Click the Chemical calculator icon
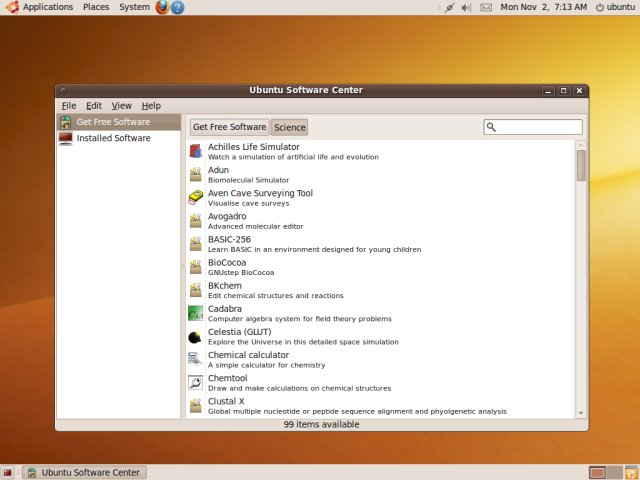This screenshot has height=480, width=640. click(x=195, y=359)
